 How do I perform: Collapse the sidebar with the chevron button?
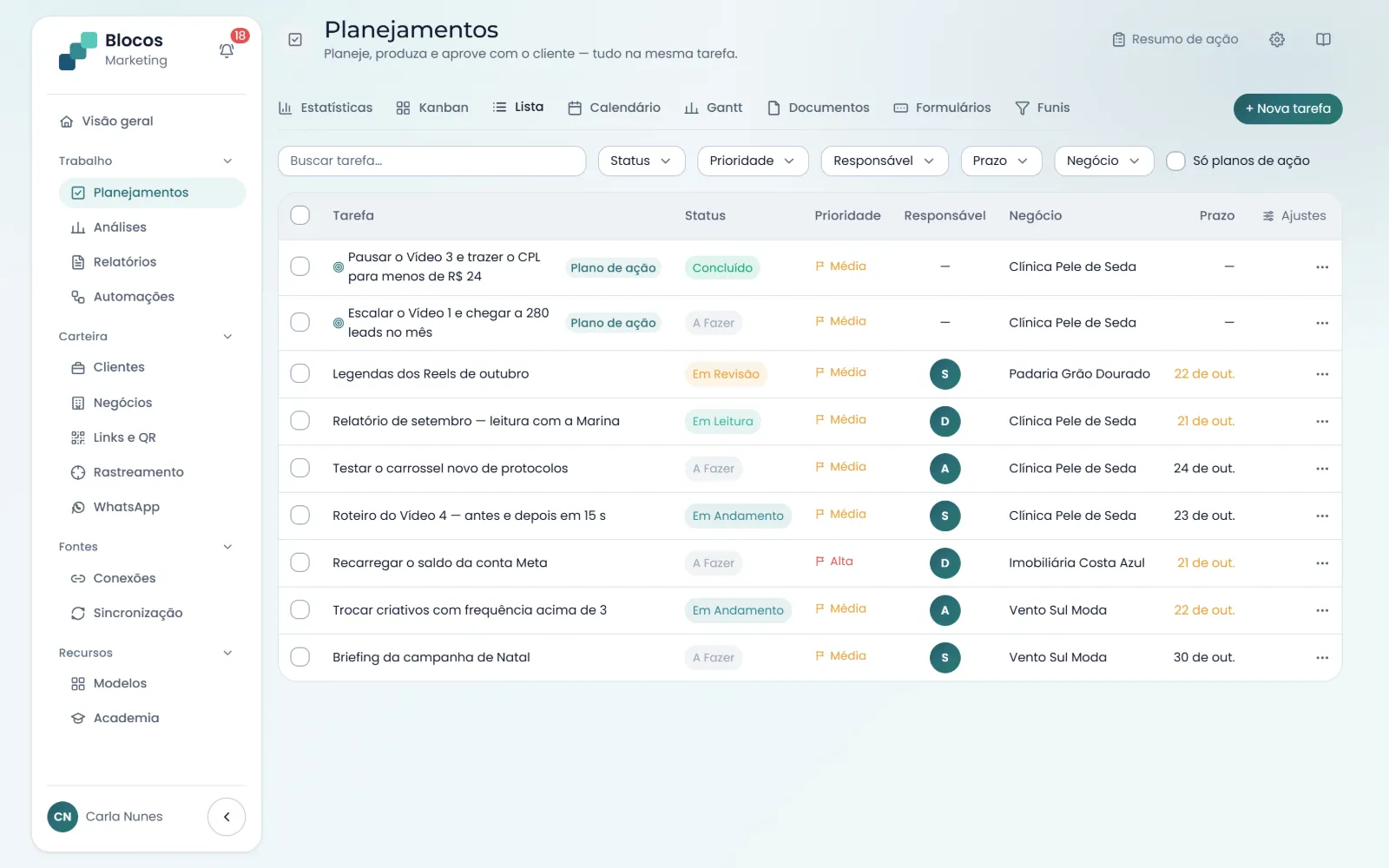pos(227,817)
